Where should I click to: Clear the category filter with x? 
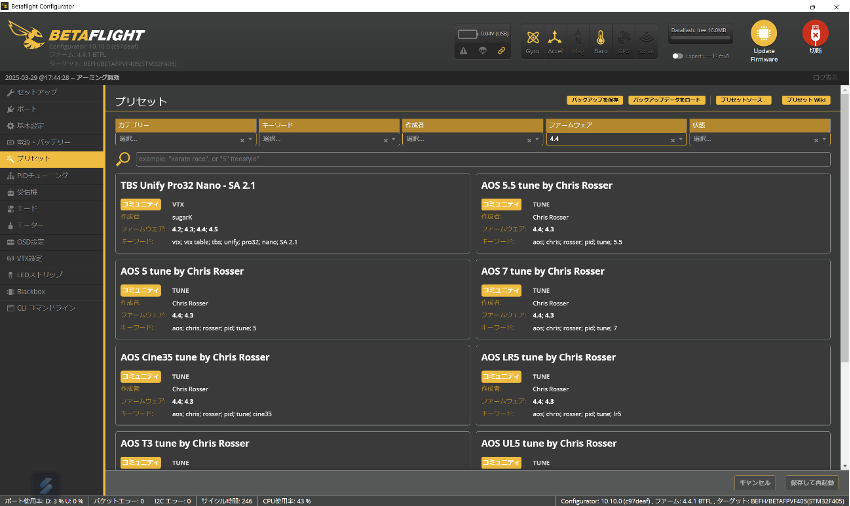[242, 140]
